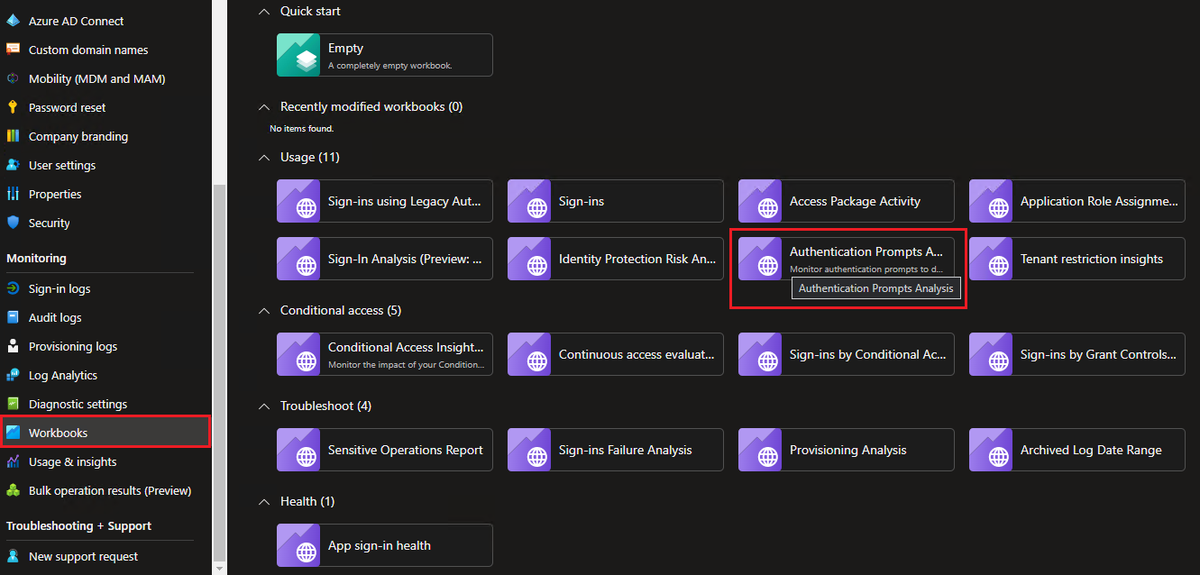Open the Provisioning Analysis workbook
1200x575 pixels.
846,450
